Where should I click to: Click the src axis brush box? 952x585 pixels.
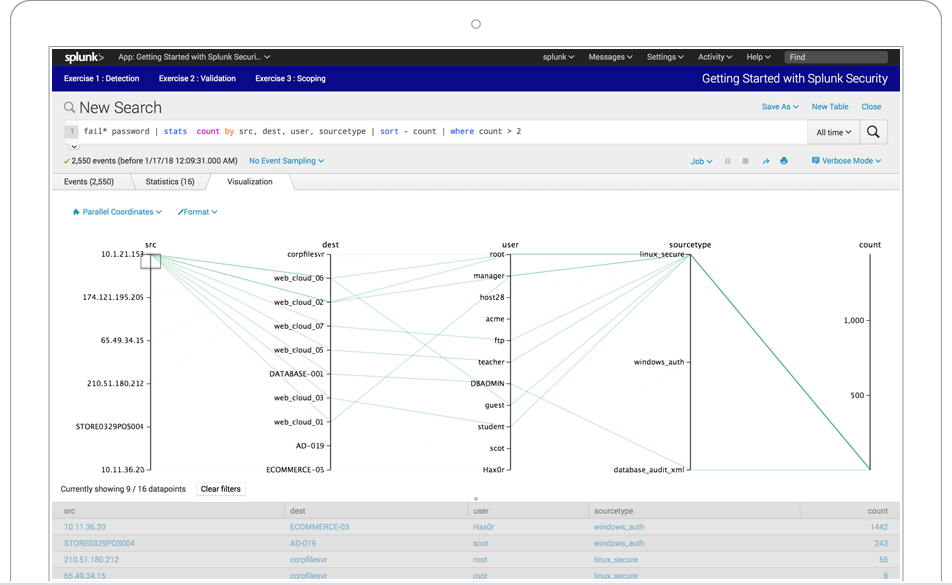click(x=151, y=262)
